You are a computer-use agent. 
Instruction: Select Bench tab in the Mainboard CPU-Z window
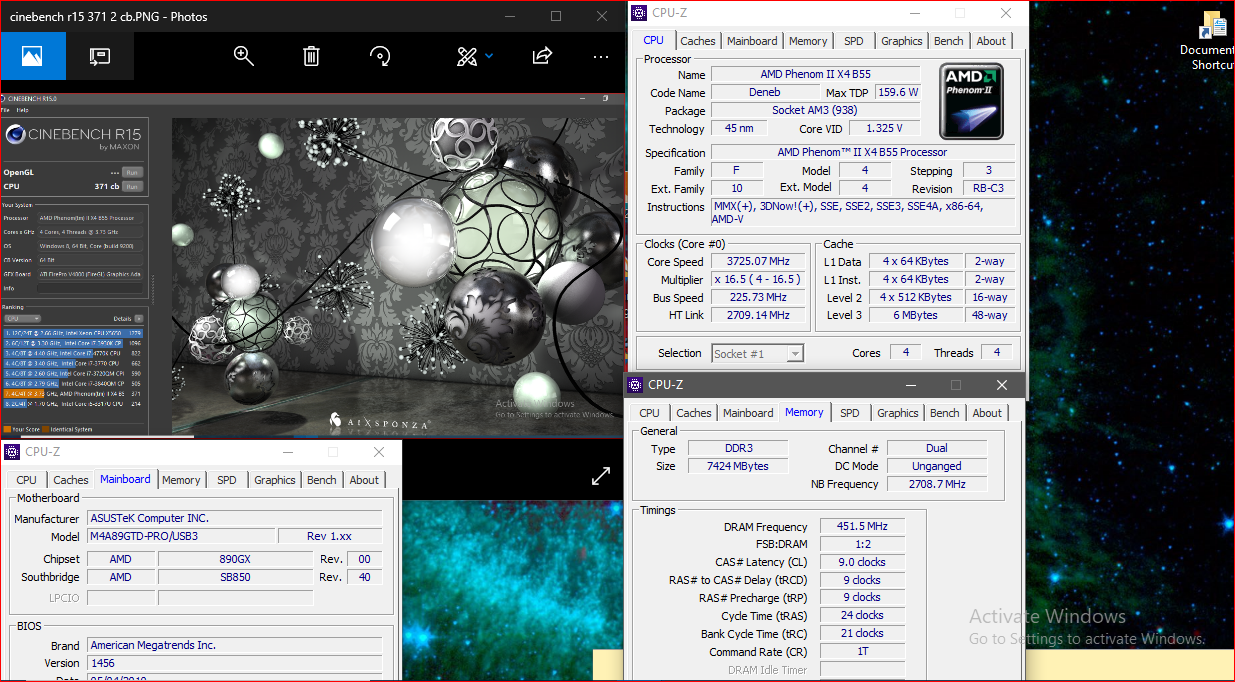(322, 480)
